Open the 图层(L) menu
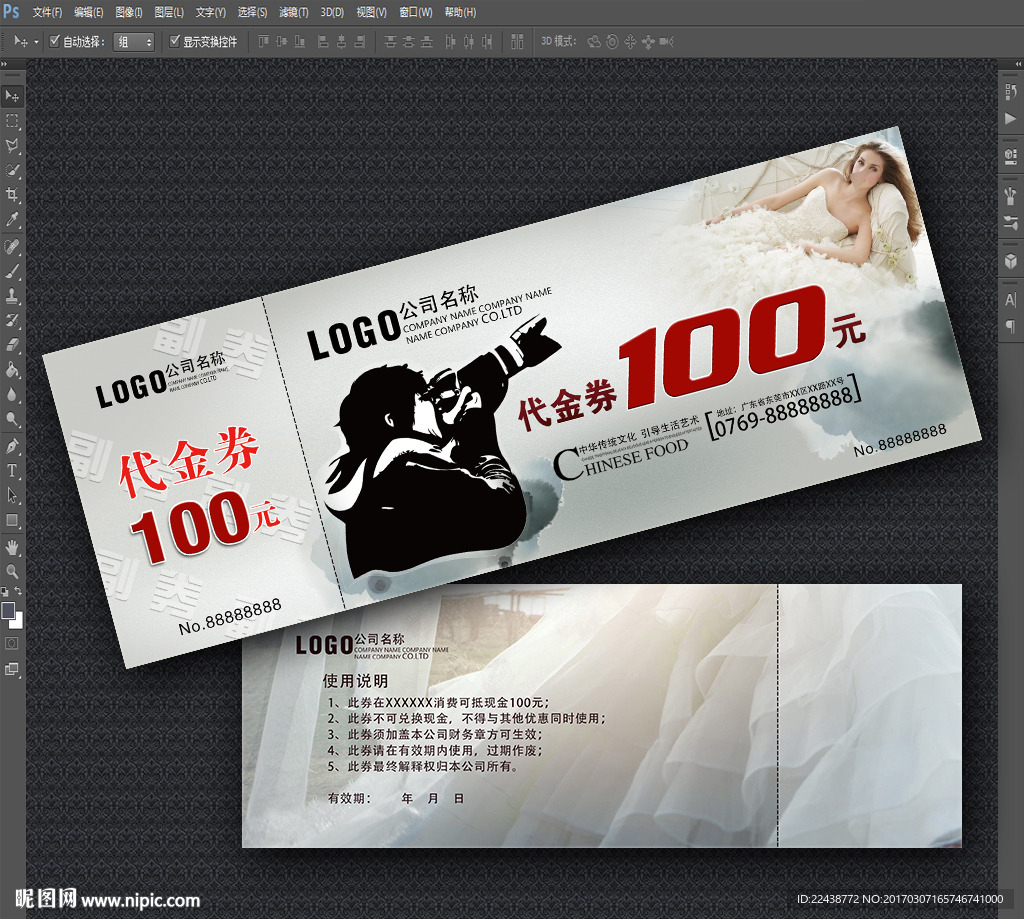The height and width of the screenshot is (919, 1024). [168, 12]
